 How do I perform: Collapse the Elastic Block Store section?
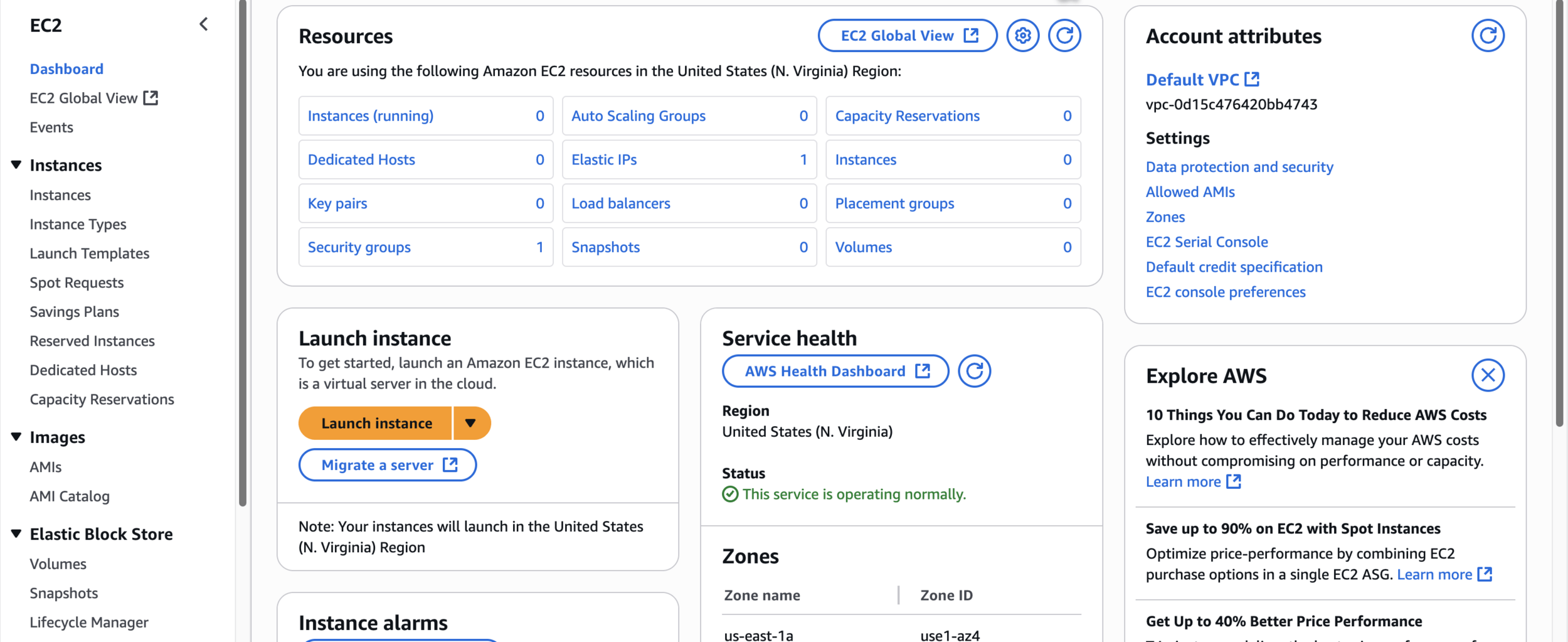click(x=16, y=533)
